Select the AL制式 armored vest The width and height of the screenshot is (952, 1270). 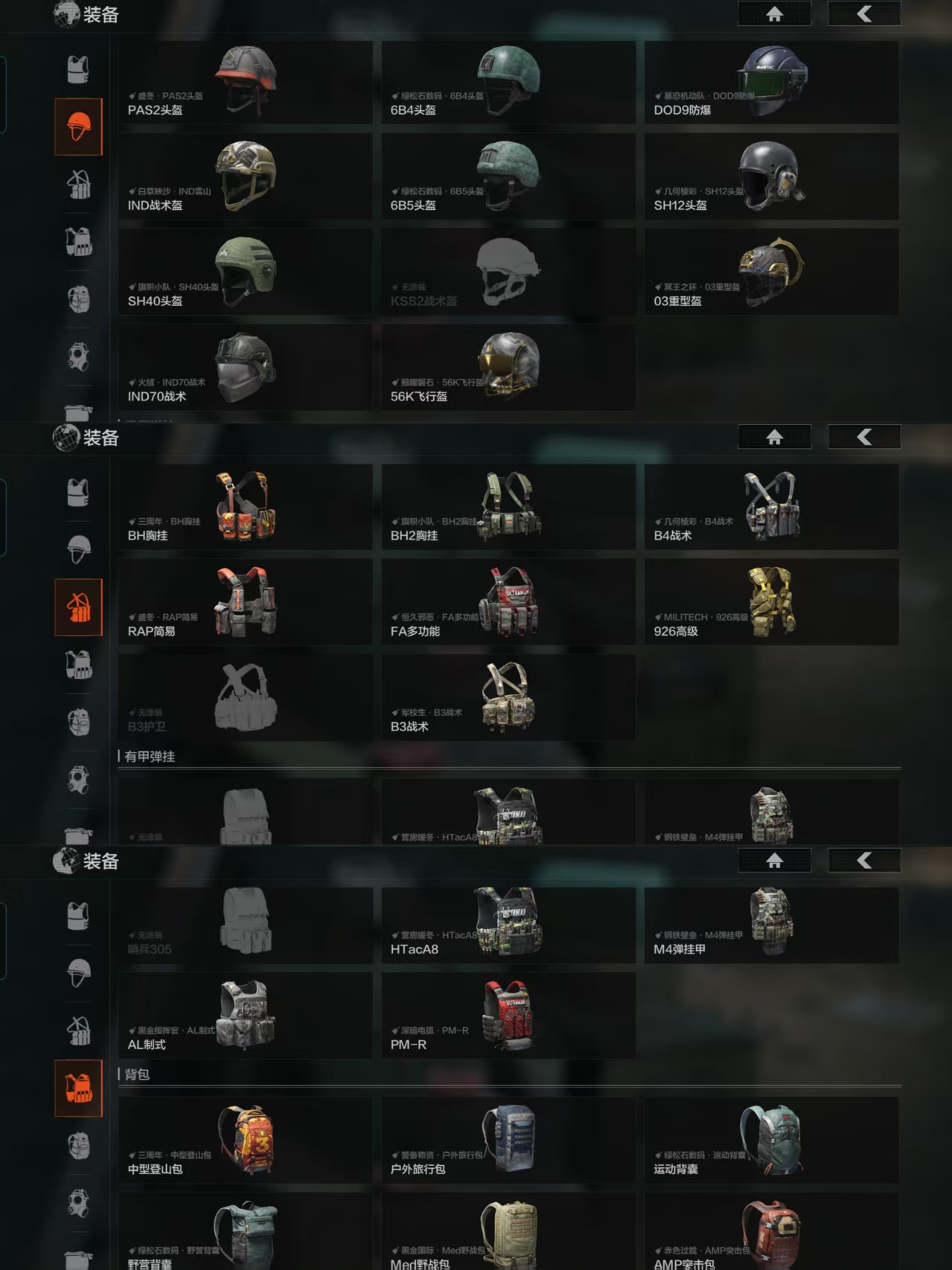pyautogui.click(x=246, y=1016)
